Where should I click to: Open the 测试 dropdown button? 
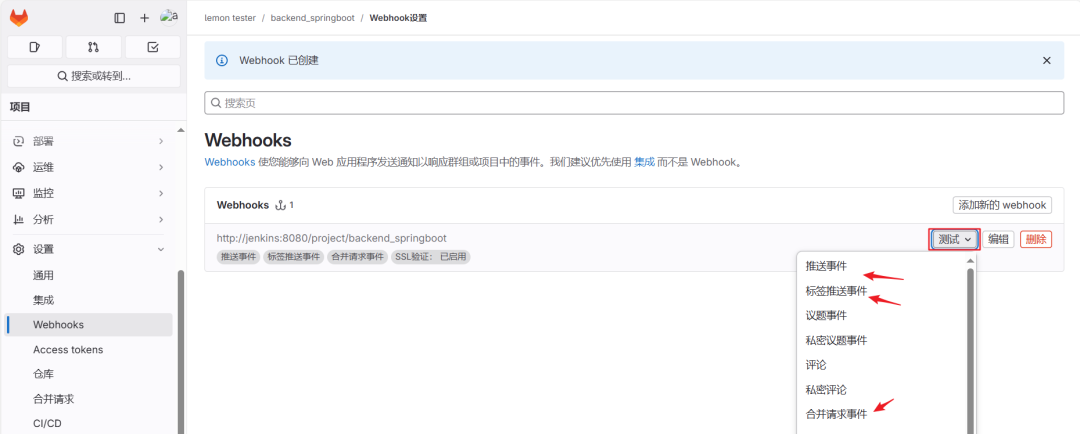pos(954,239)
